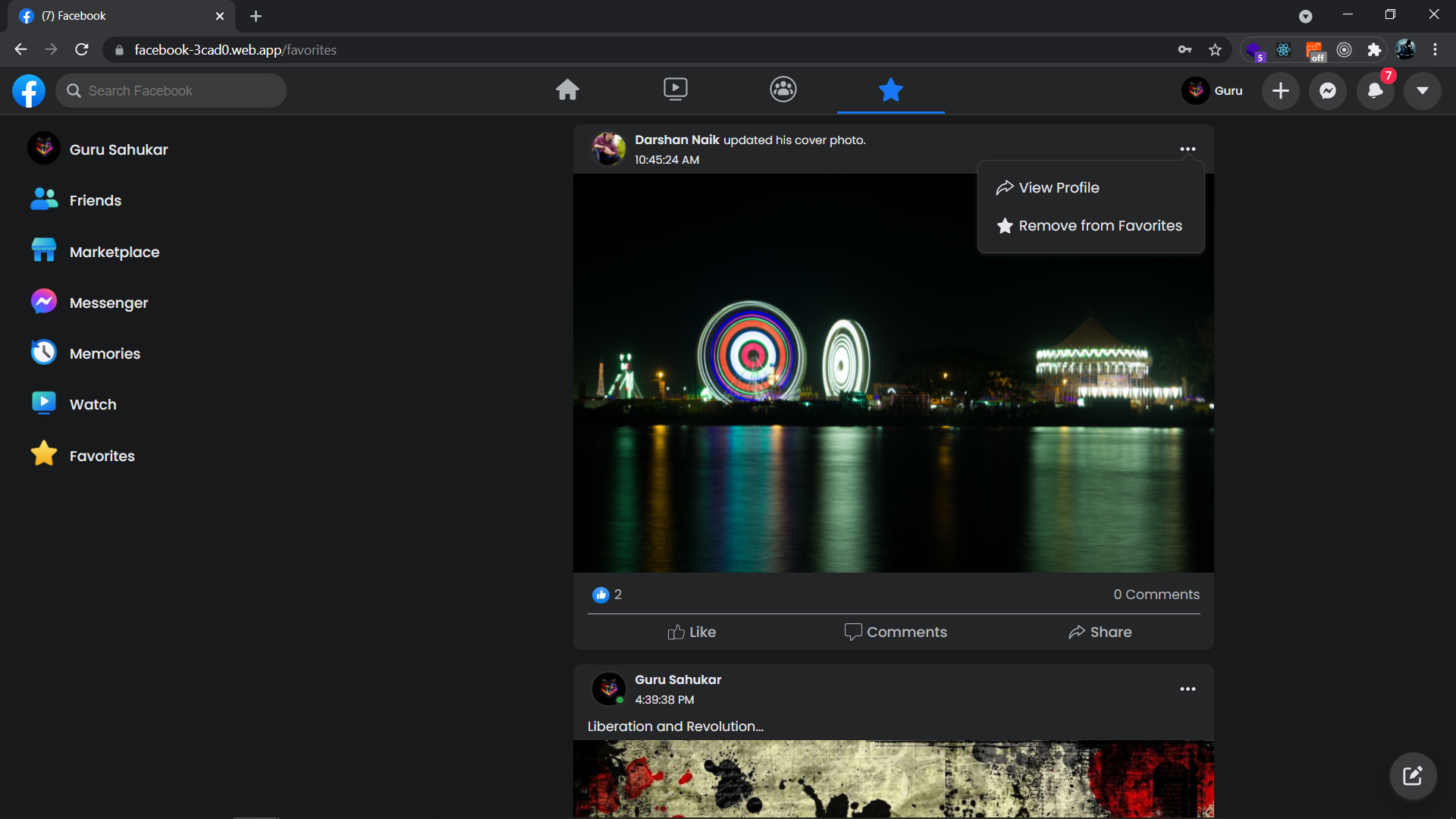Click the Create plus button
Image resolution: width=1456 pixels, height=819 pixels.
click(x=1281, y=91)
